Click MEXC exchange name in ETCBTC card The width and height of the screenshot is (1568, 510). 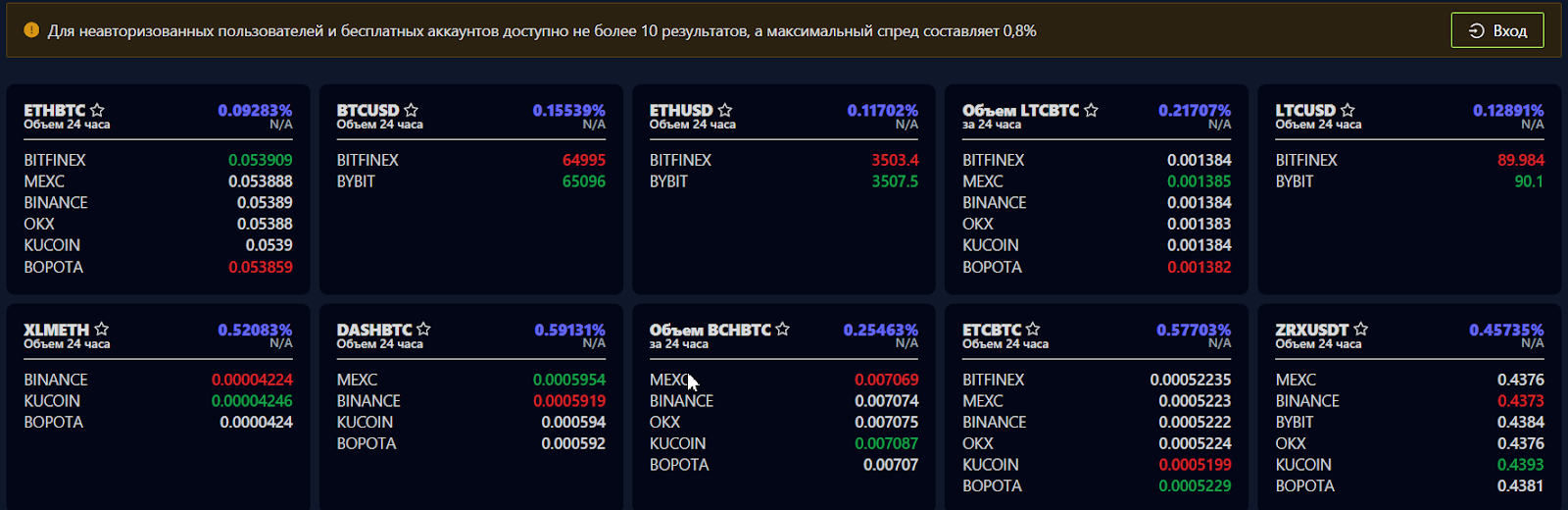[983, 401]
